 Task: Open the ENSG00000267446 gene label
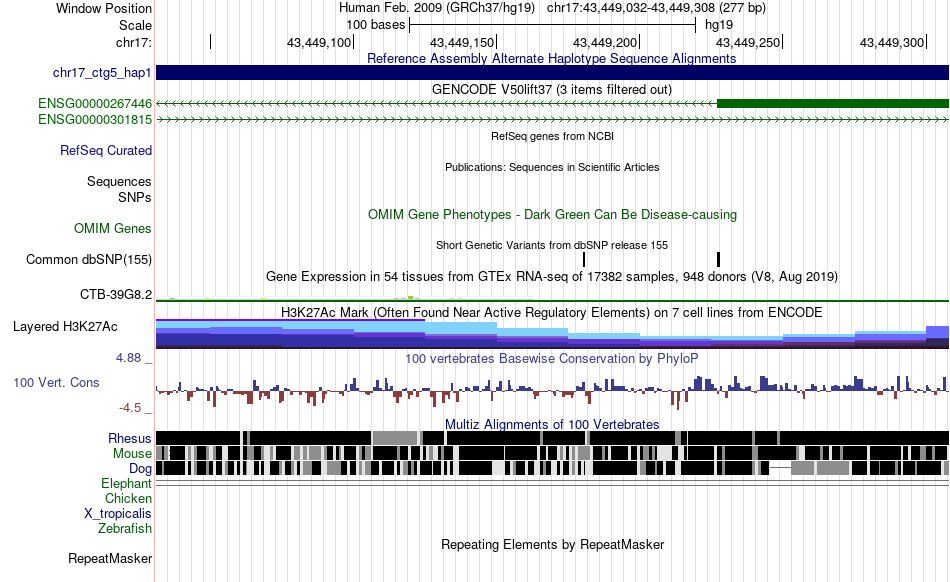[x=95, y=104]
